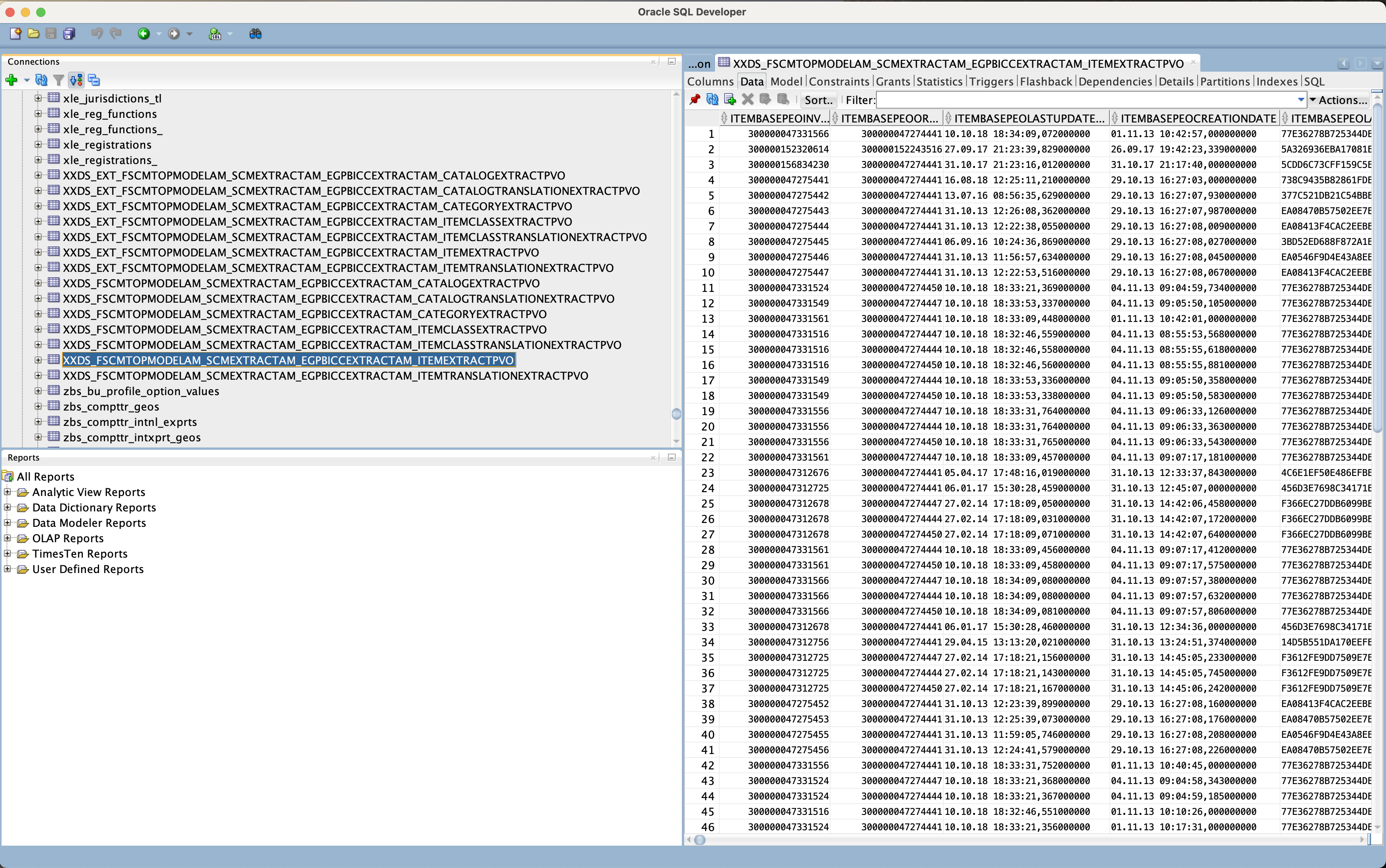The image size is (1386, 868).
Task: Click green plus New Connection icon
Action: click(x=11, y=80)
